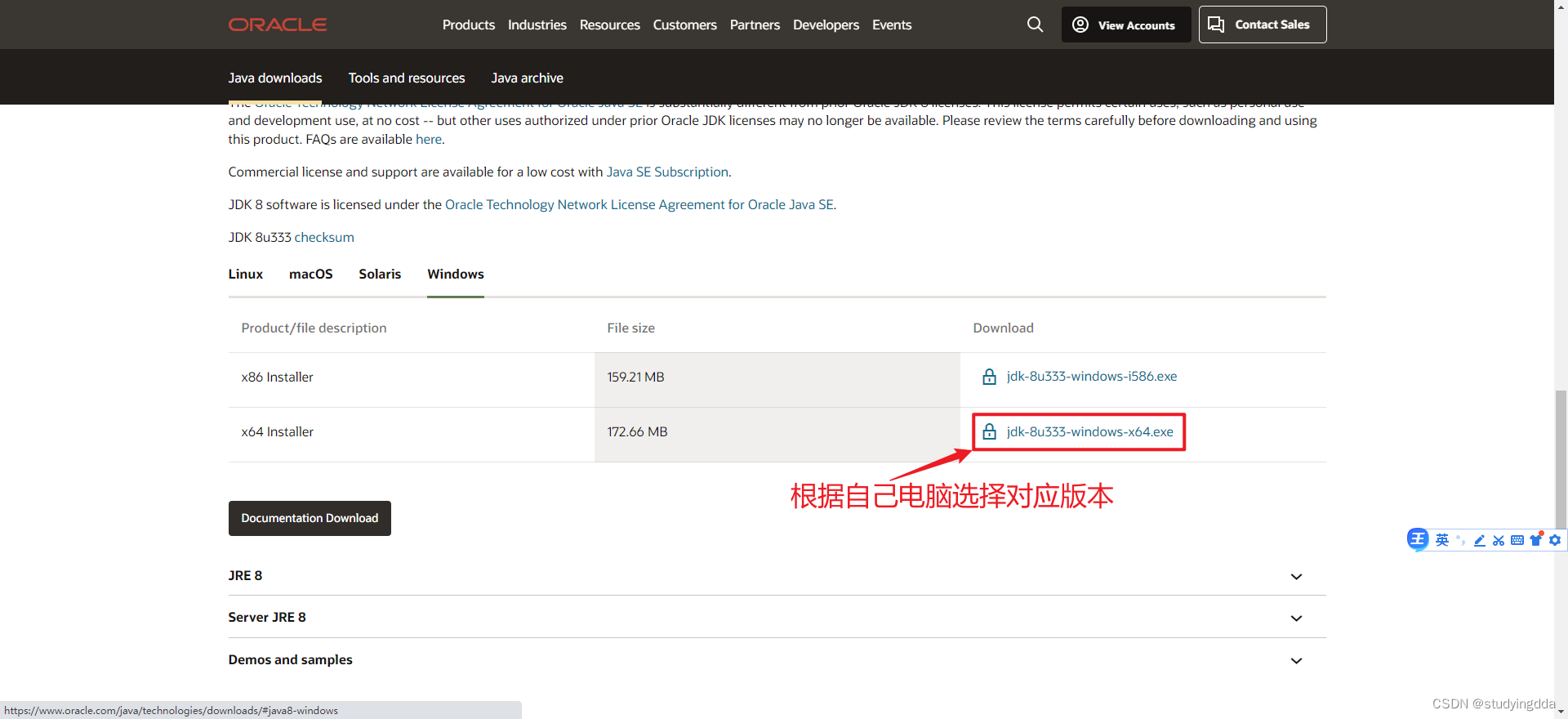Click the lock icon beside jdk-8u333-windows-x64.exe
Image resolution: width=1568 pixels, height=719 pixels.
[989, 431]
